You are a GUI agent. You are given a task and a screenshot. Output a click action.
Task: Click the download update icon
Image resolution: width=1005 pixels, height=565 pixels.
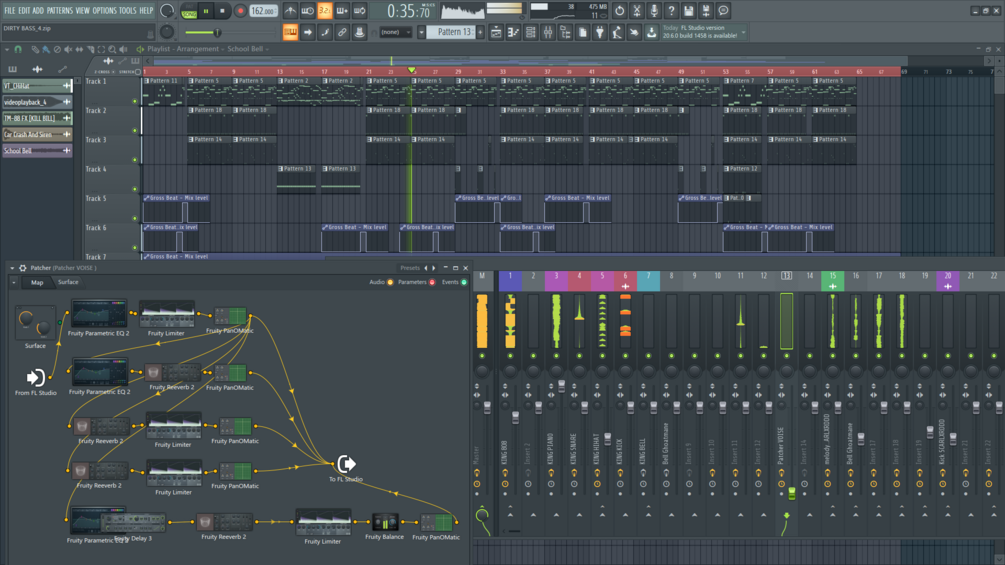point(651,32)
